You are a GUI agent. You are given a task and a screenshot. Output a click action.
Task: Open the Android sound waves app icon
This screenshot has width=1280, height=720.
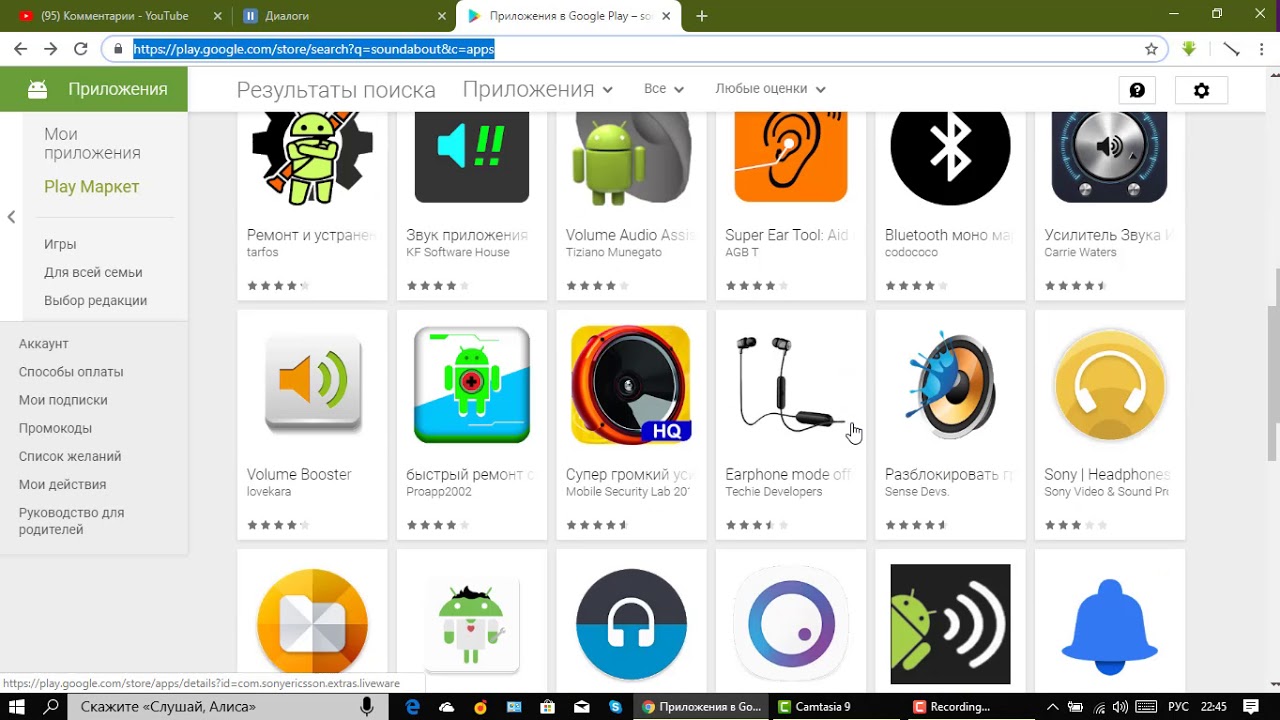(x=950, y=625)
